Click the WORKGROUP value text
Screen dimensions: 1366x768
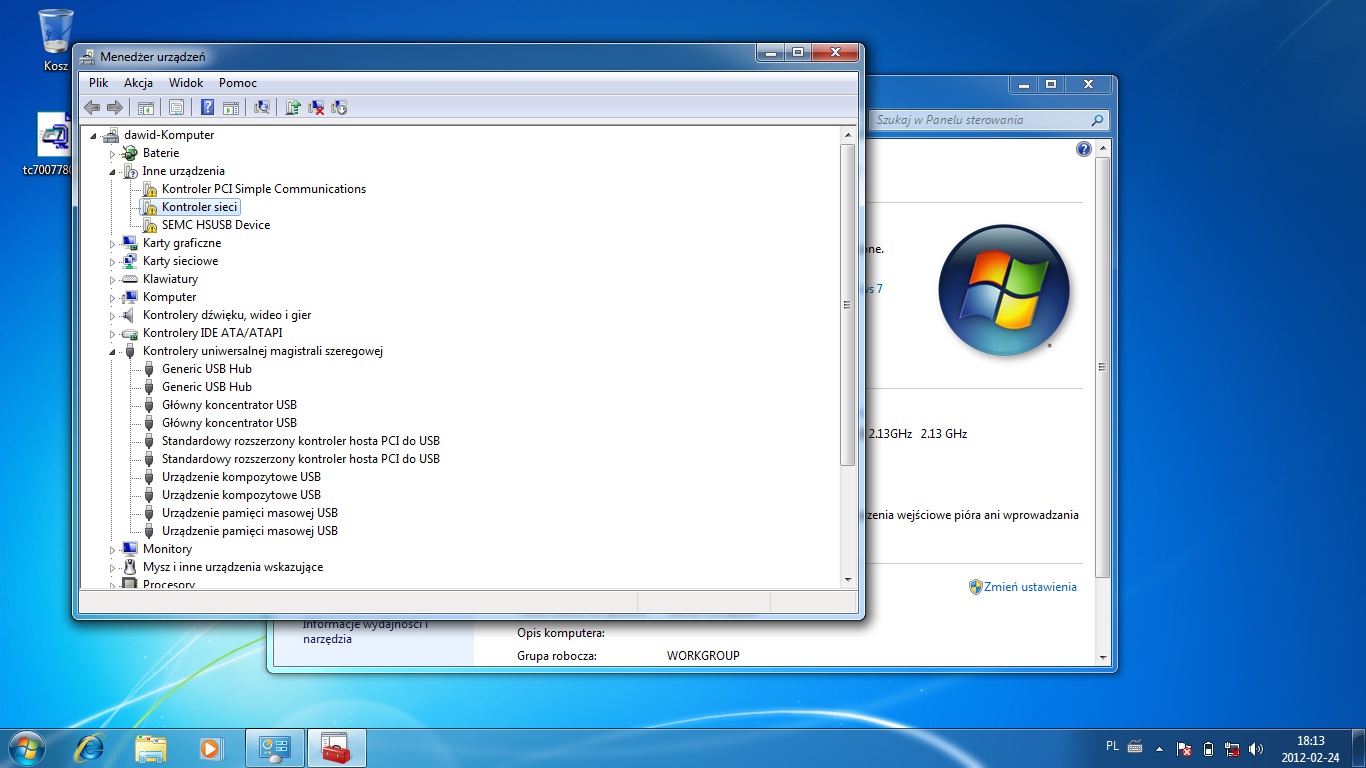click(x=704, y=656)
